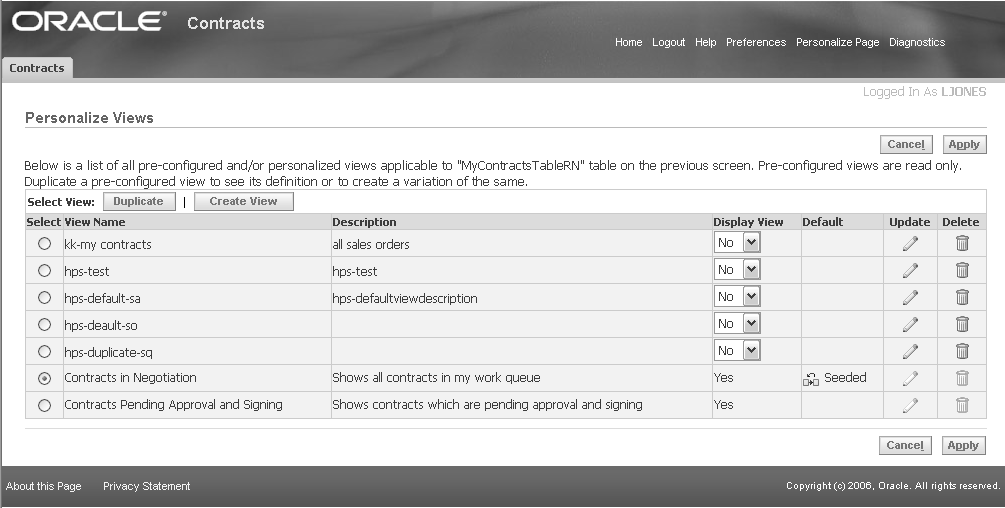The image size is (1005, 508).
Task: Select Contracts Pending Approval and Signing radio
Action: (44, 406)
